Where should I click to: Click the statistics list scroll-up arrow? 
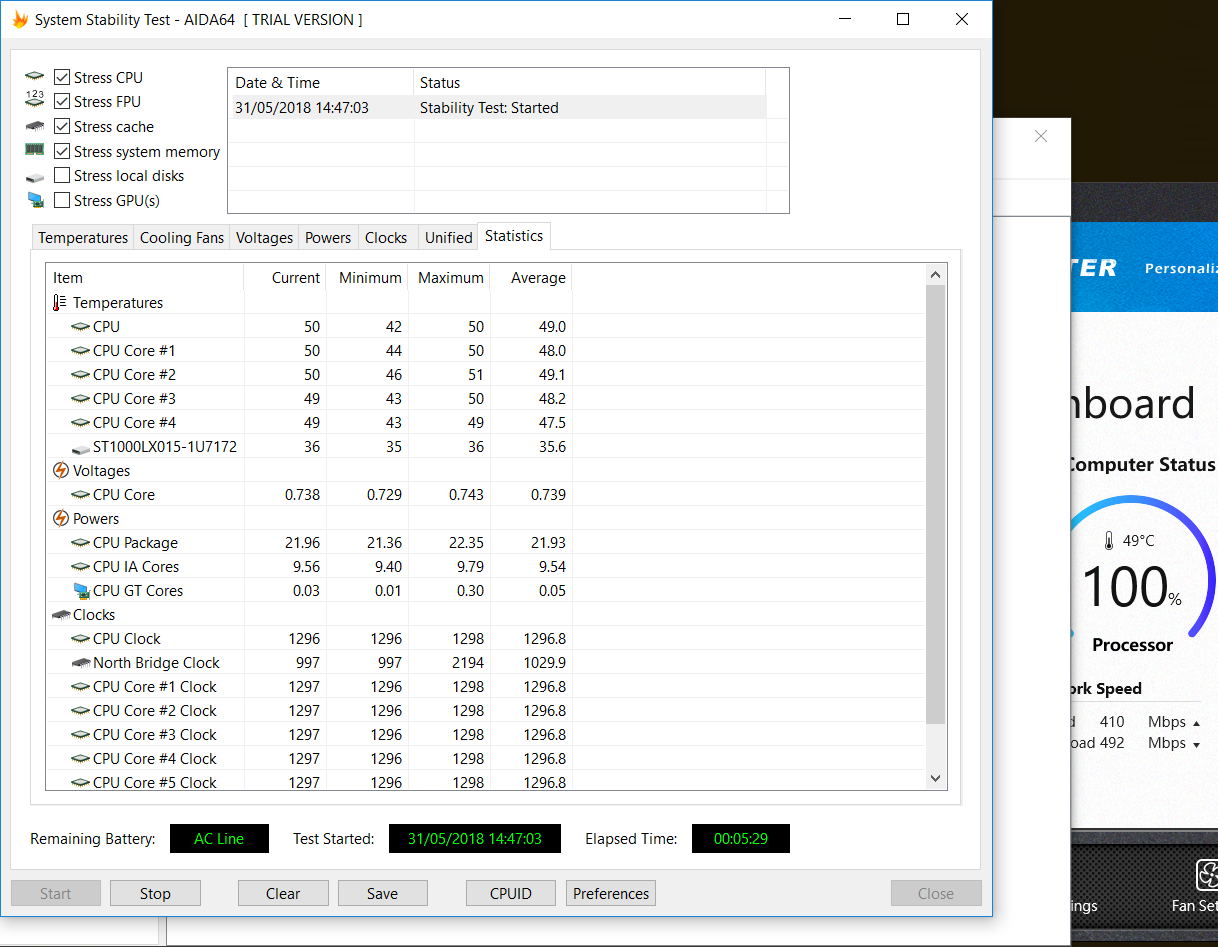click(x=935, y=275)
